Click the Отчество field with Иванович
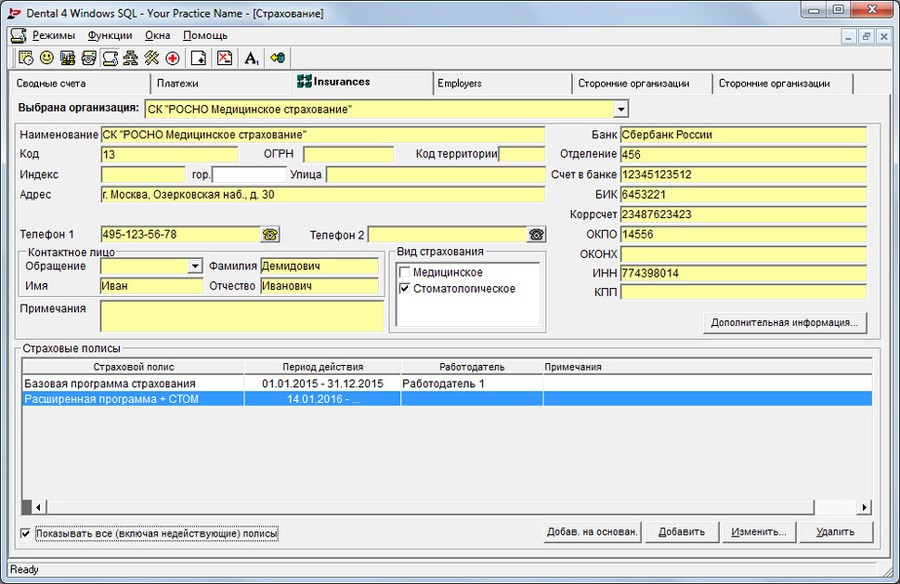 click(x=320, y=286)
